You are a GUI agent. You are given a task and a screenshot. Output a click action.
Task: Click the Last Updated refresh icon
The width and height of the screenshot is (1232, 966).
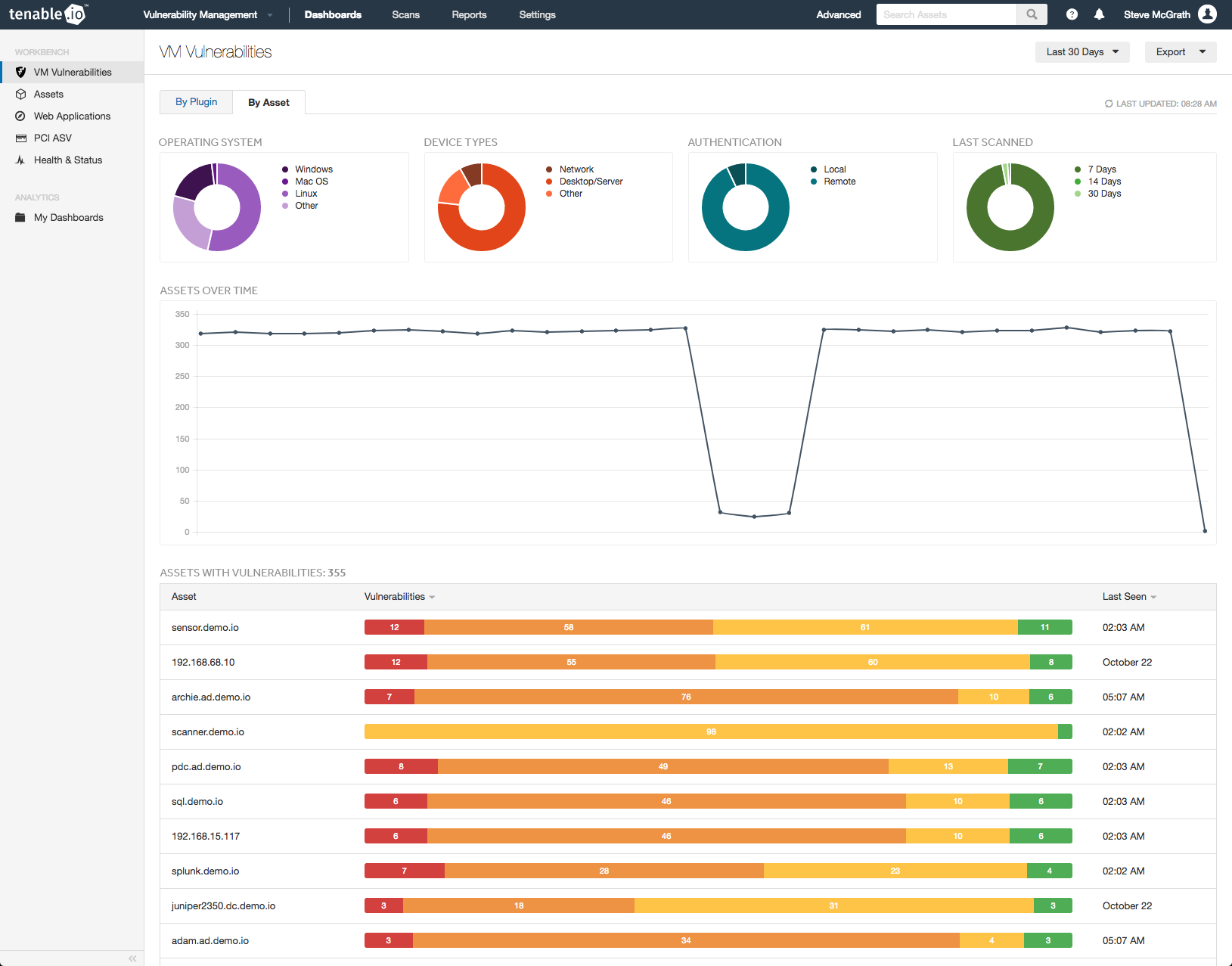tap(1109, 104)
